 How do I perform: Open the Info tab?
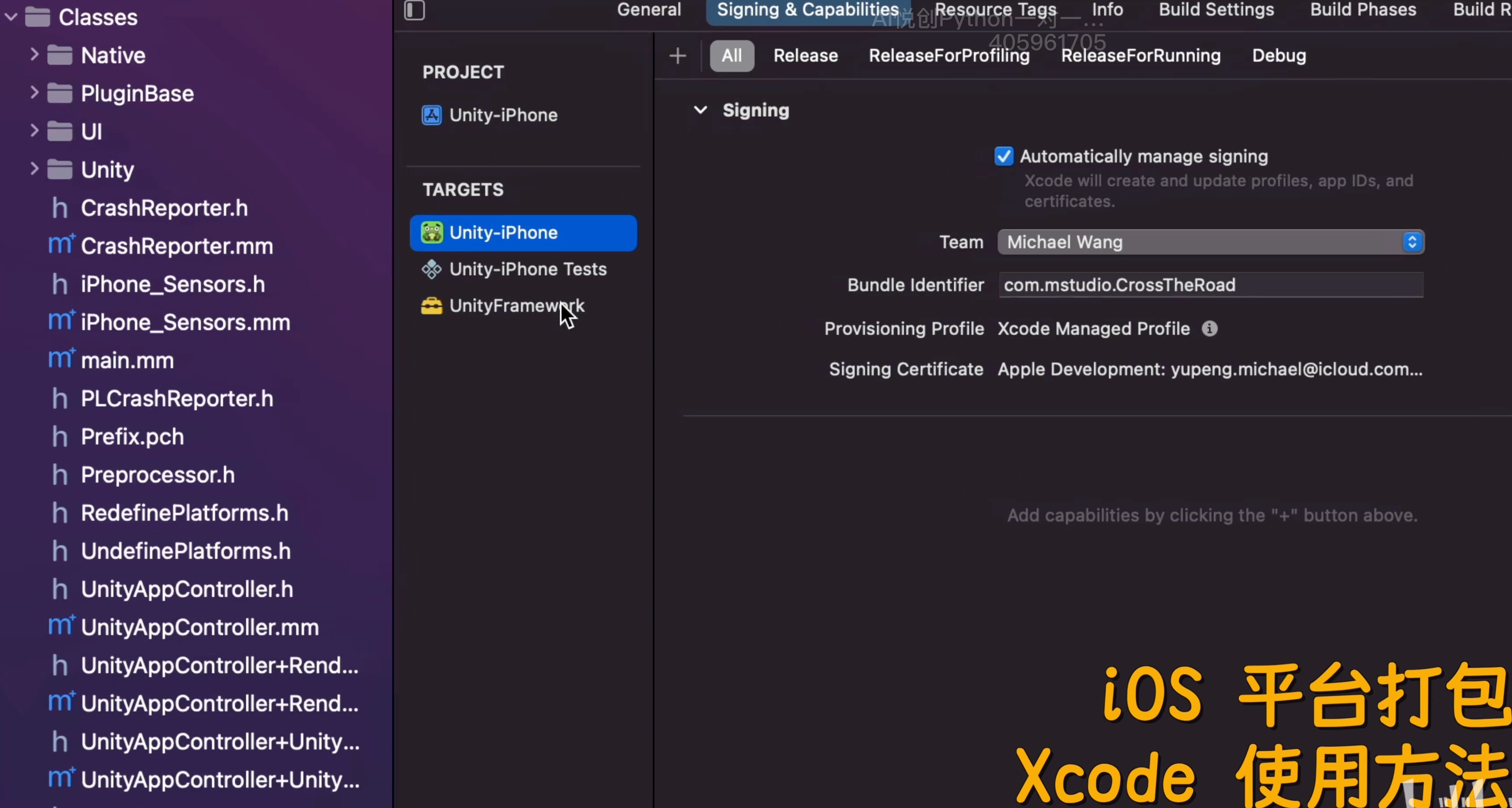(x=1107, y=9)
